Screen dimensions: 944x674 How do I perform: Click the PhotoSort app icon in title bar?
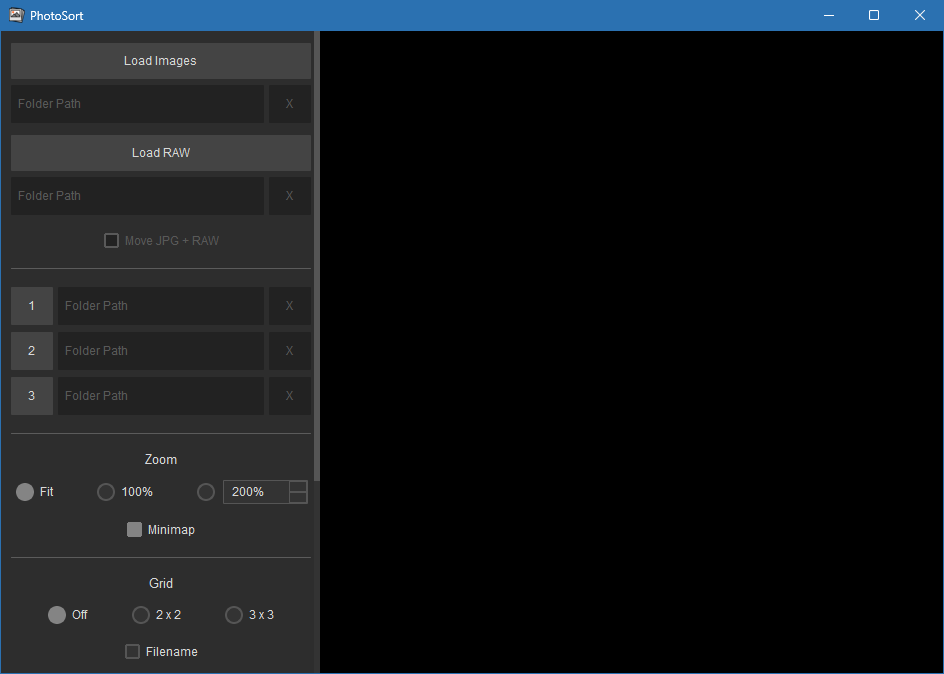[15, 15]
